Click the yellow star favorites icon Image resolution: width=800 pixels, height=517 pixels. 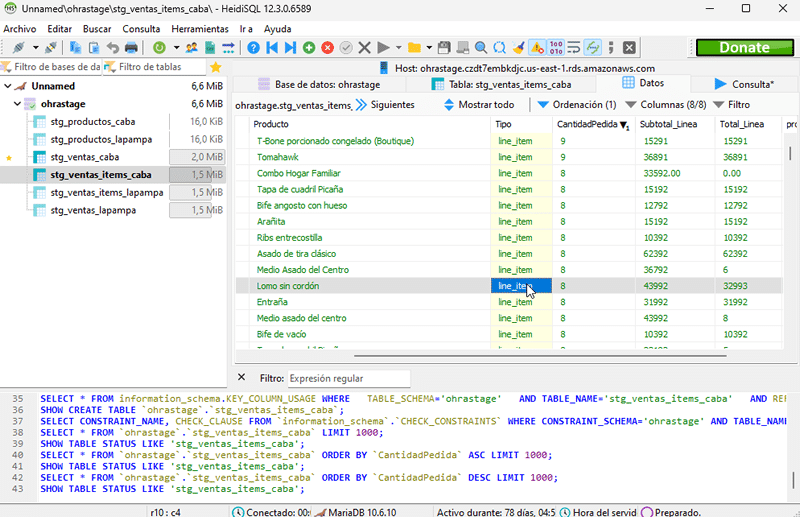coord(216,67)
